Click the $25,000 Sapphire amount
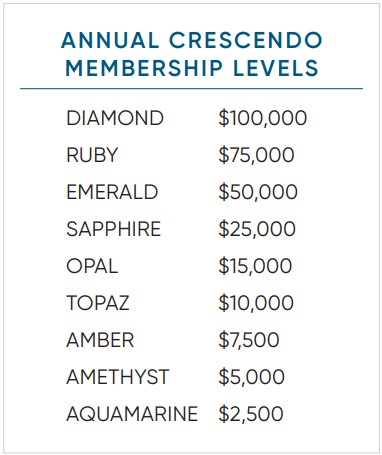382x455 pixels. pyautogui.click(x=257, y=229)
